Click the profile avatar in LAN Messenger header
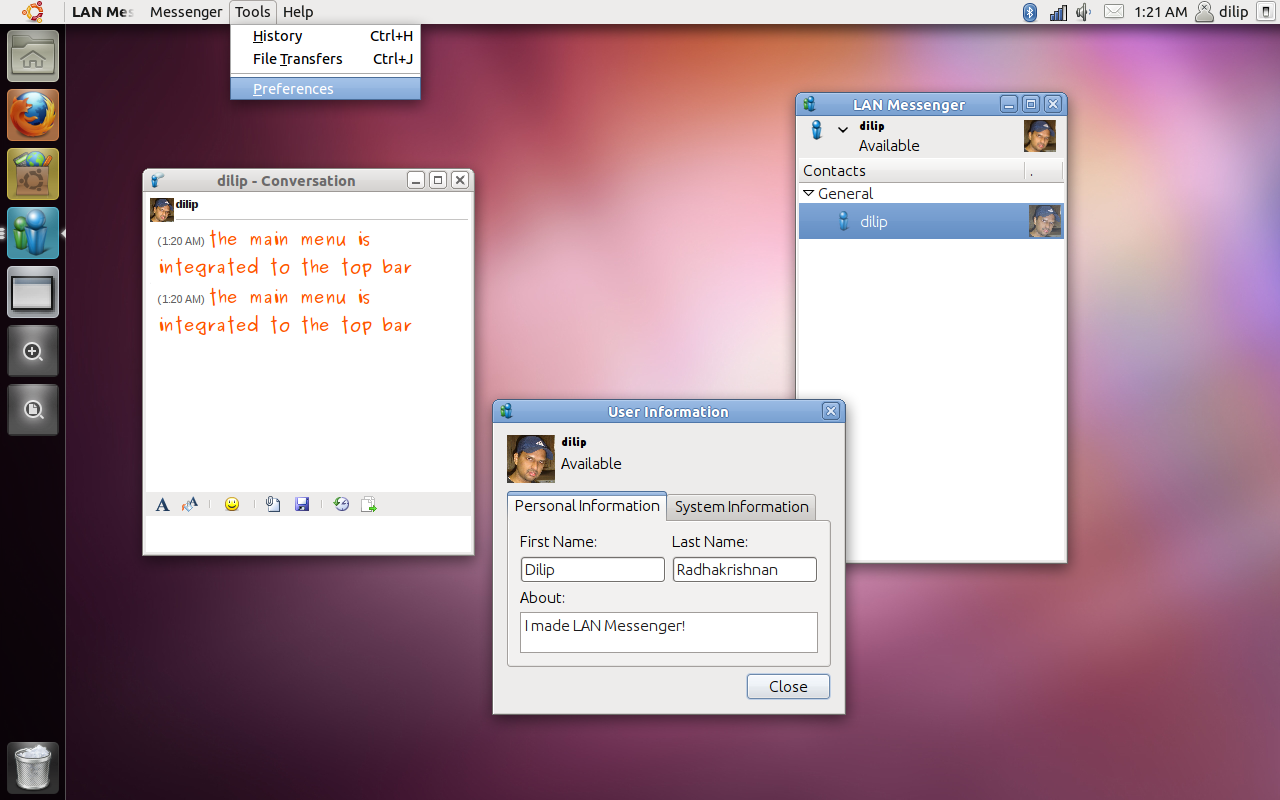This screenshot has height=800, width=1280. (x=1040, y=136)
